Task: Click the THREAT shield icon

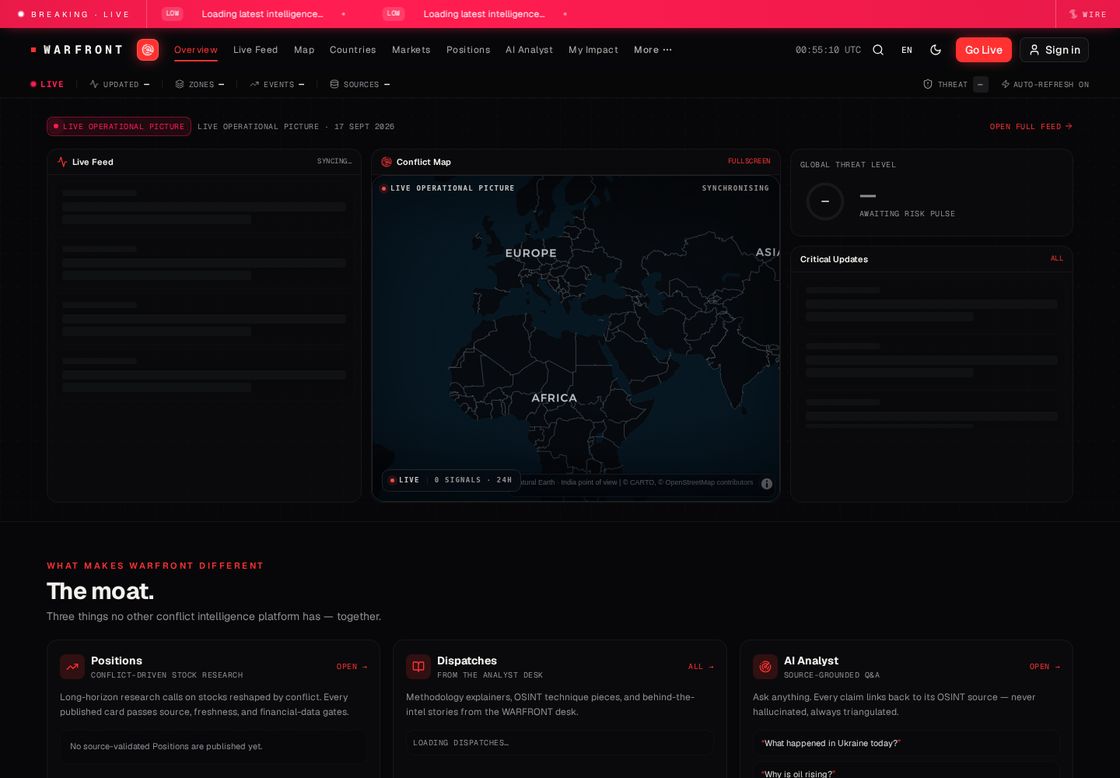Action: (x=927, y=84)
